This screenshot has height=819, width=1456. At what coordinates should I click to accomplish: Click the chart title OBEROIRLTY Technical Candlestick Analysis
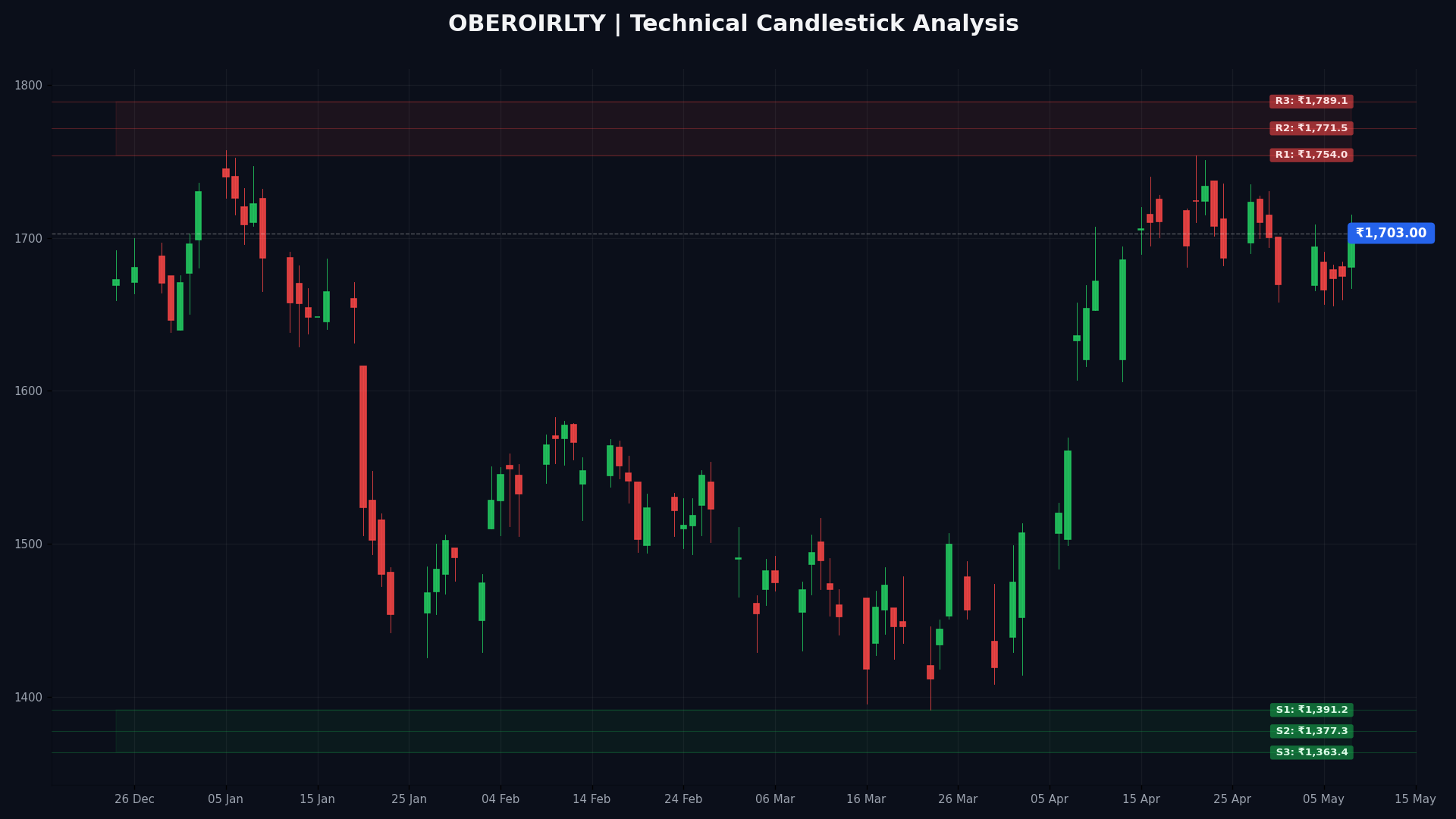733,24
